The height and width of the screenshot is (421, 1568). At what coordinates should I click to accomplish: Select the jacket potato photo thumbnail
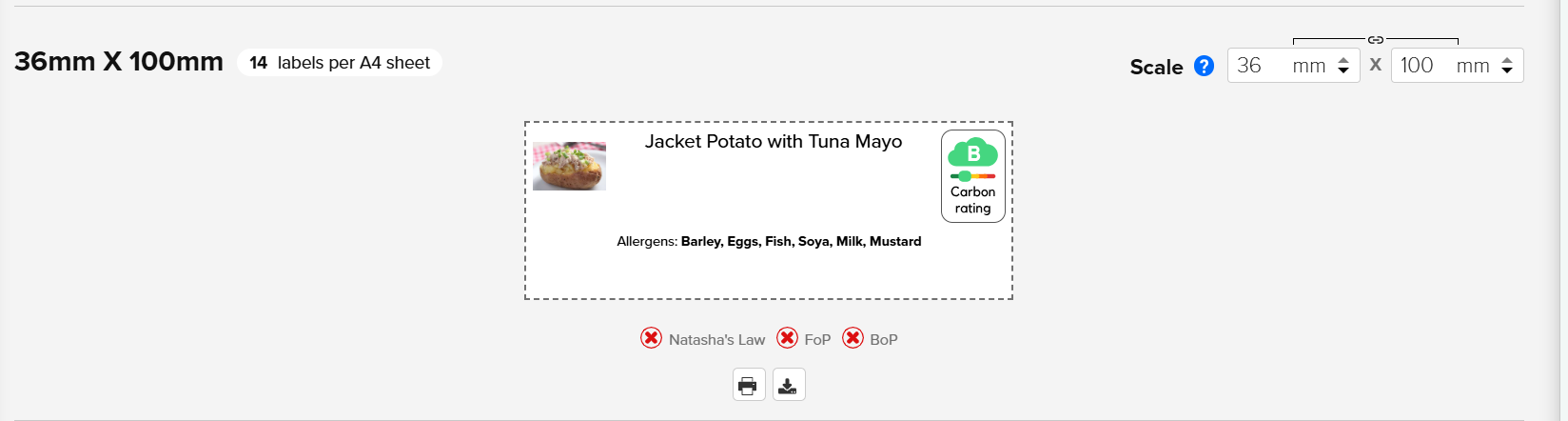coord(569,167)
